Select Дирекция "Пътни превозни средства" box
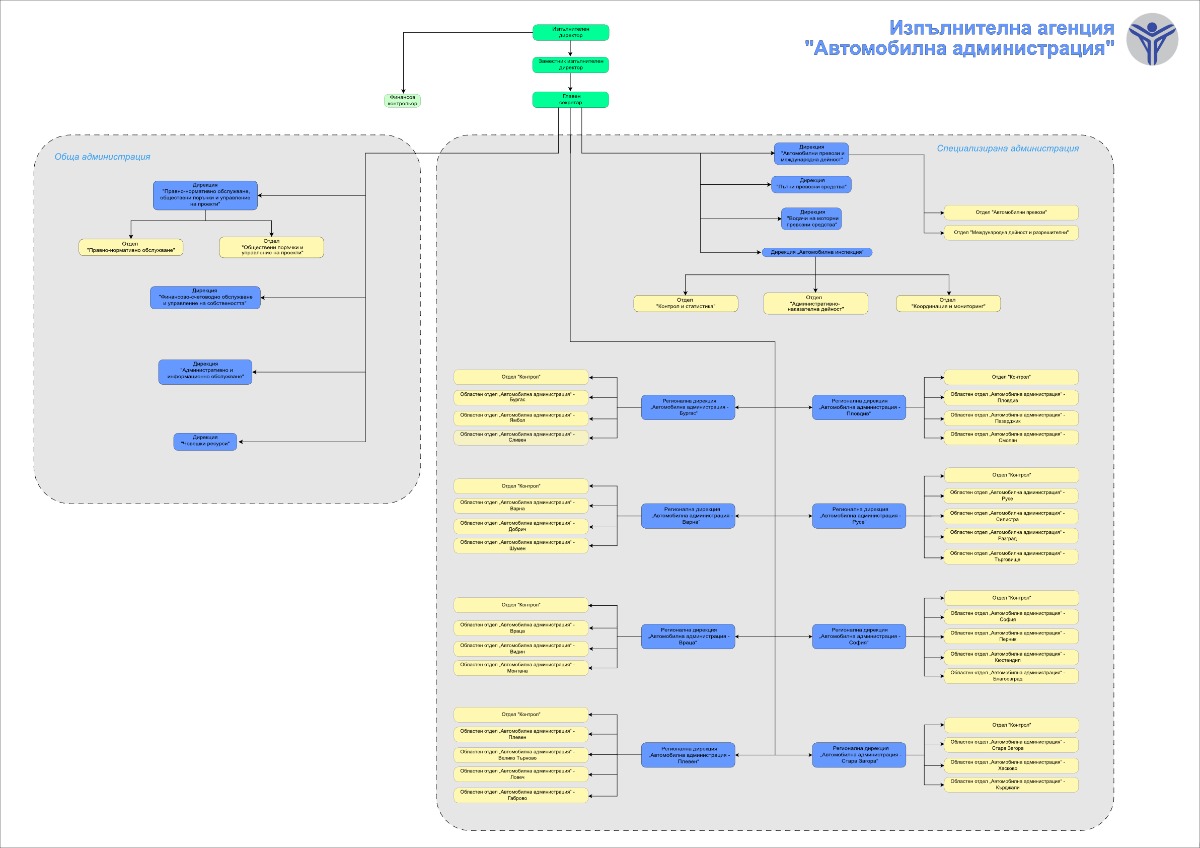Screen dimensions: 1200x848 click(812, 185)
